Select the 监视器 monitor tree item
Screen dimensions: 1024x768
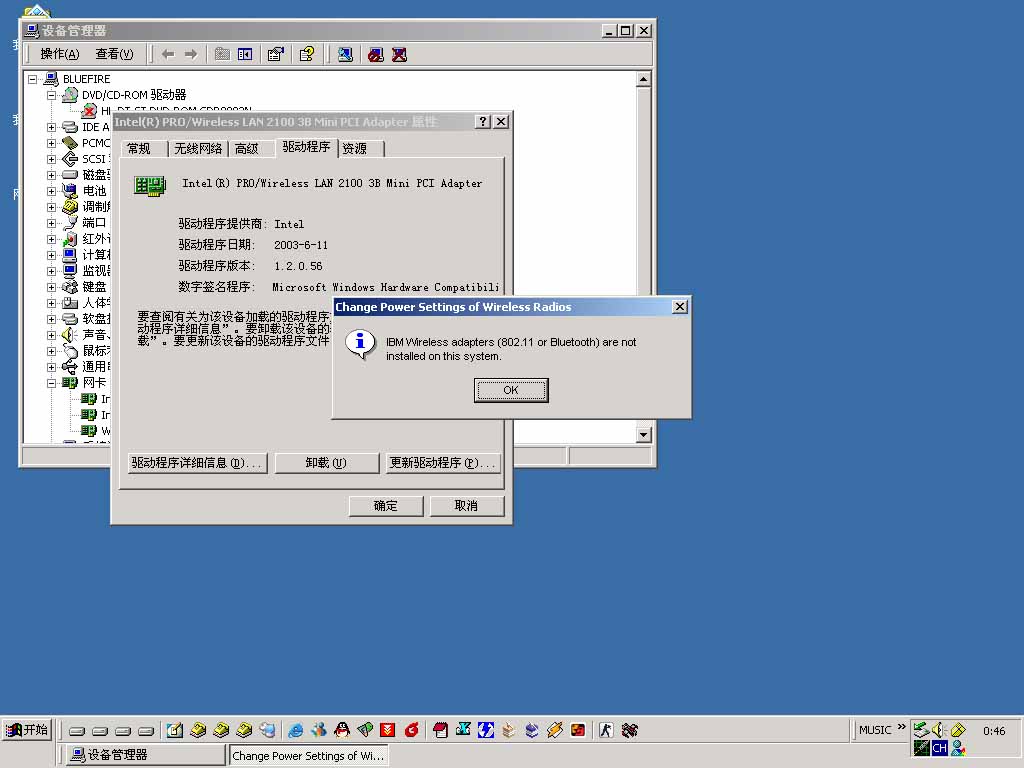point(95,271)
